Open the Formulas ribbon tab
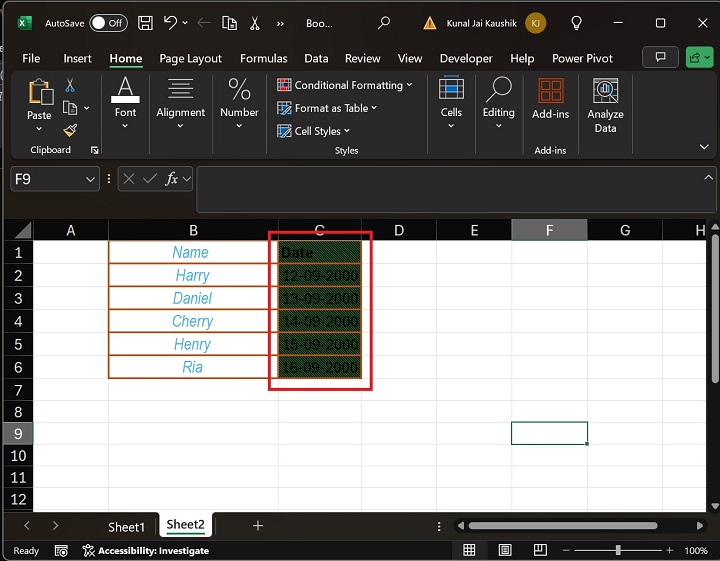This screenshot has height=561, width=720. coord(263,58)
